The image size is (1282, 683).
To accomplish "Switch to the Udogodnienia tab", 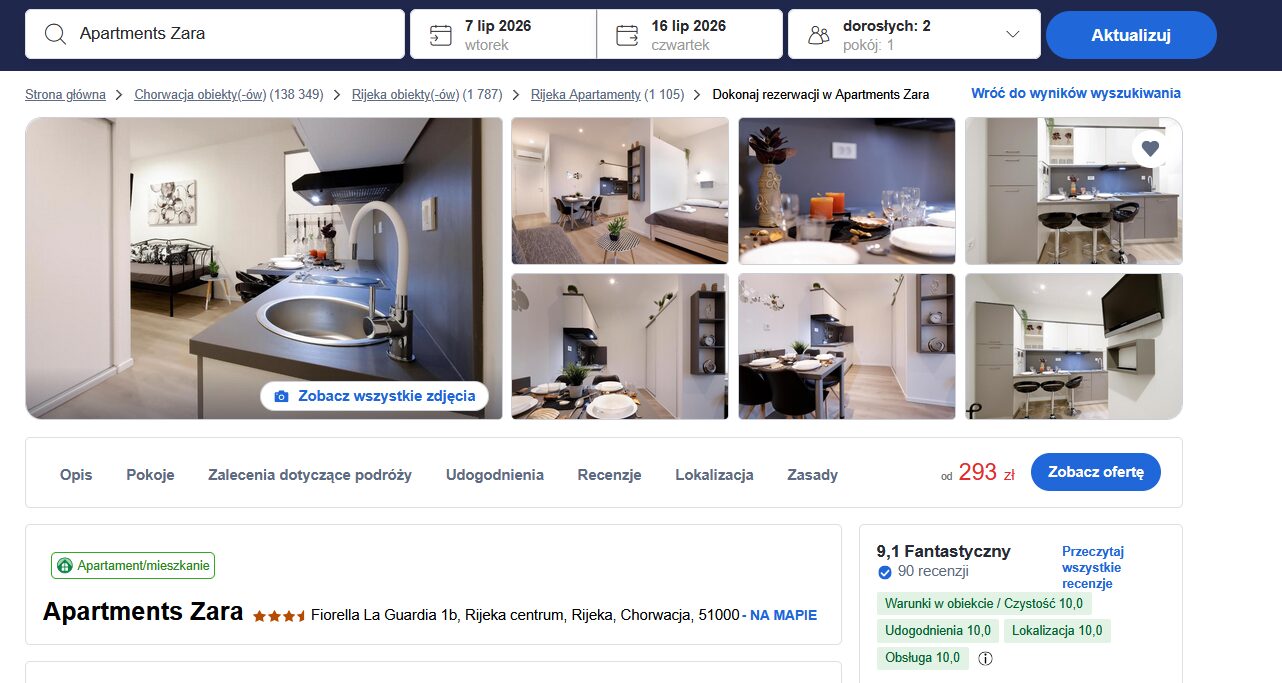I will click(x=495, y=475).
